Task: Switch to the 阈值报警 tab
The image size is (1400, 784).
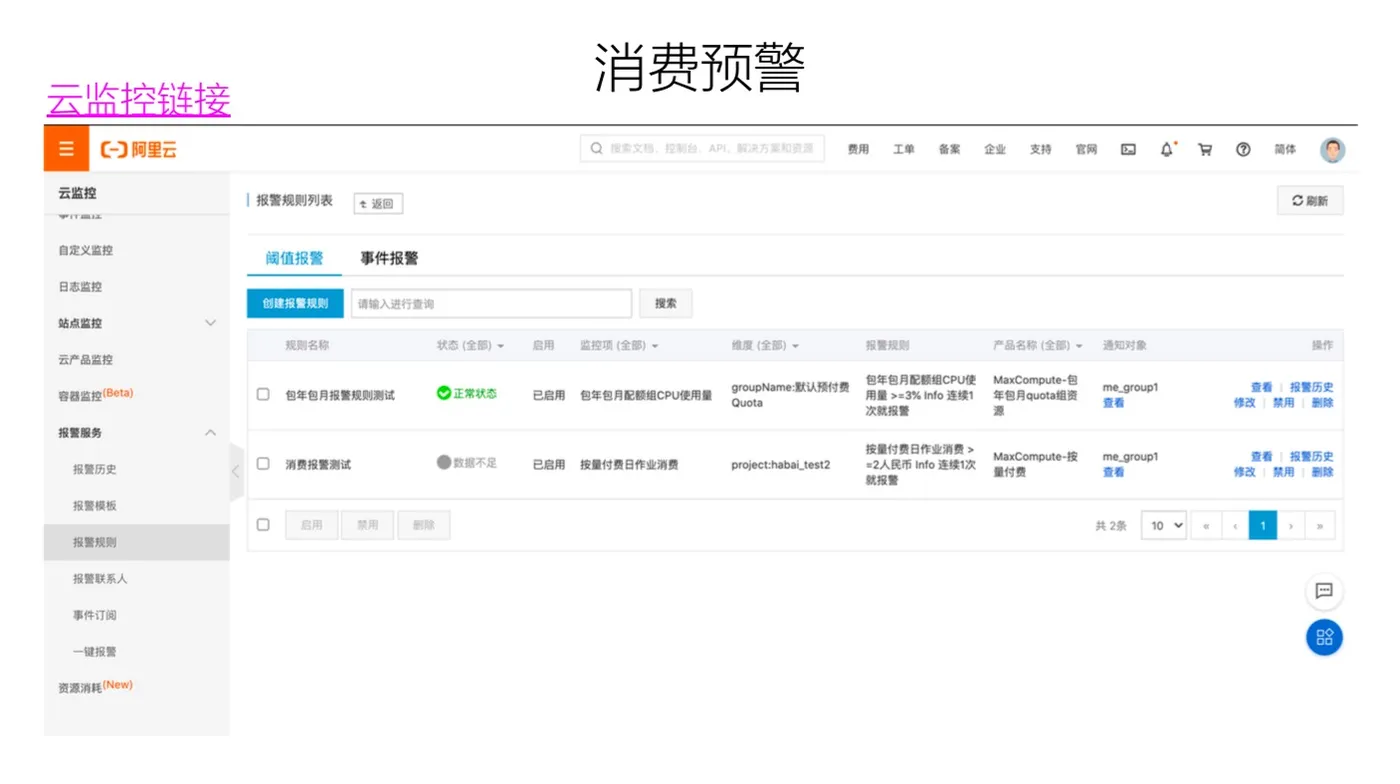Action: tap(294, 258)
